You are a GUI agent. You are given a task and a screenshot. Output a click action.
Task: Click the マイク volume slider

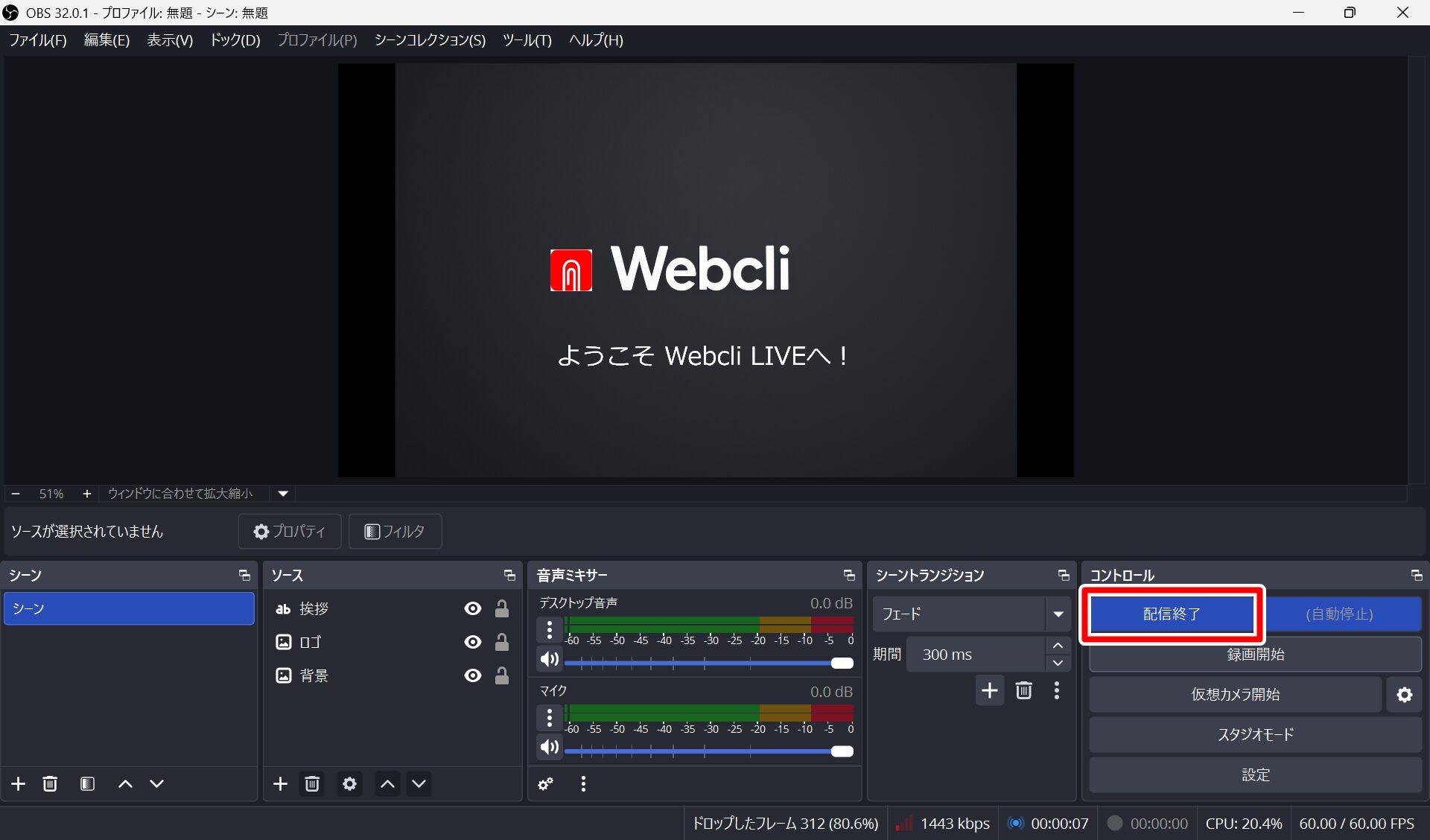pyautogui.click(x=708, y=751)
